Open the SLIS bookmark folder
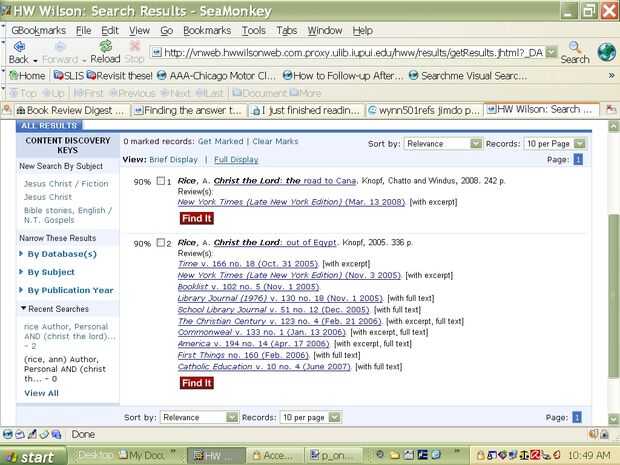Viewport: 620px width, 465px height. pyautogui.click(x=69, y=76)
